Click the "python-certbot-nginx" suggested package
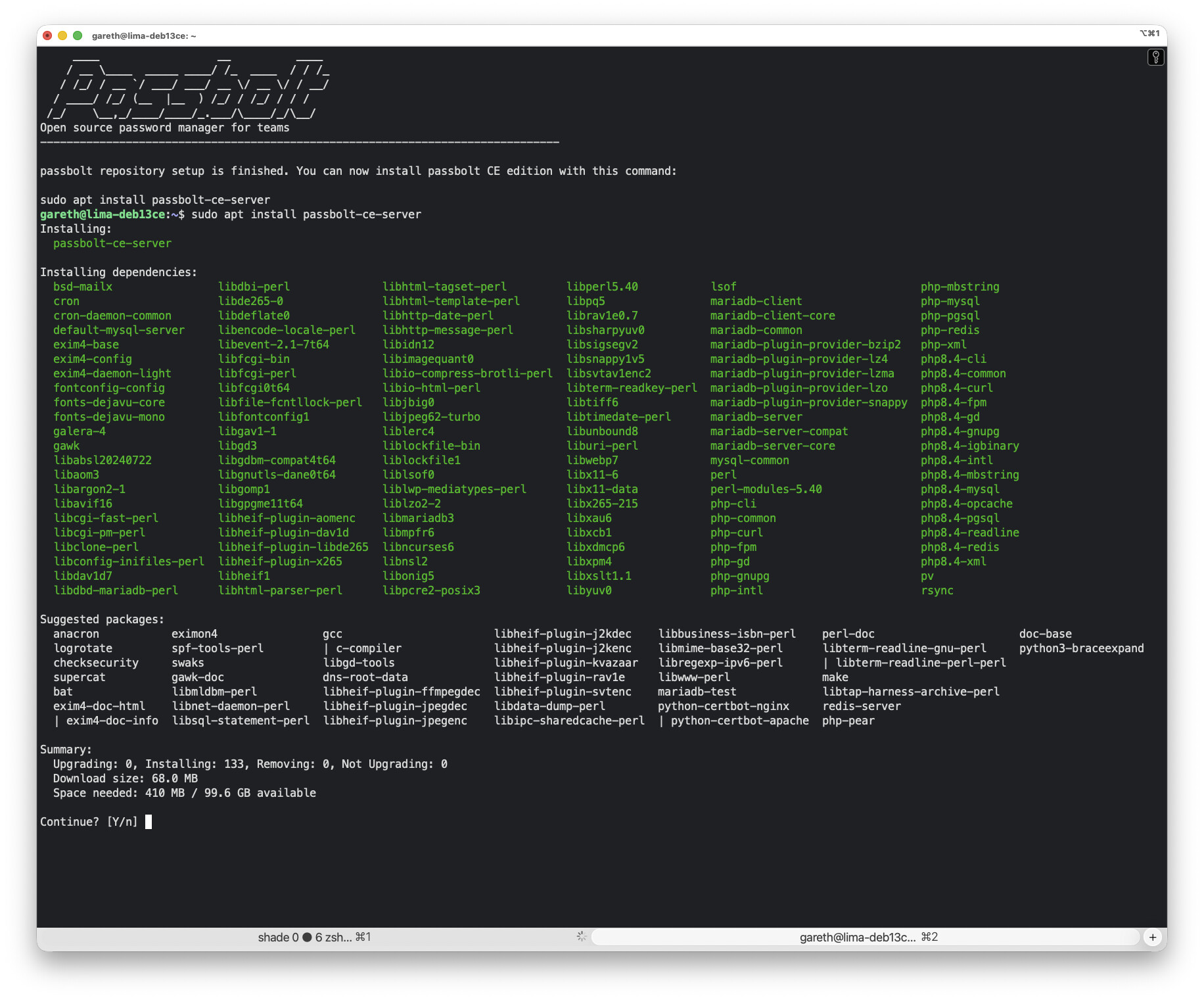1204x1000 pixels. pyautogui.click(x=724, y=706)
